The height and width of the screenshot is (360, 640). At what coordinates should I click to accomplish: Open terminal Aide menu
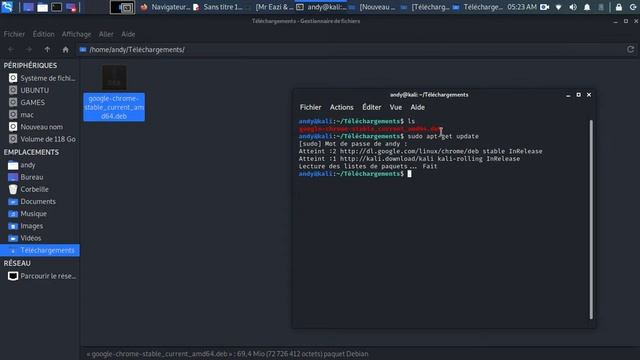[417, 107]
